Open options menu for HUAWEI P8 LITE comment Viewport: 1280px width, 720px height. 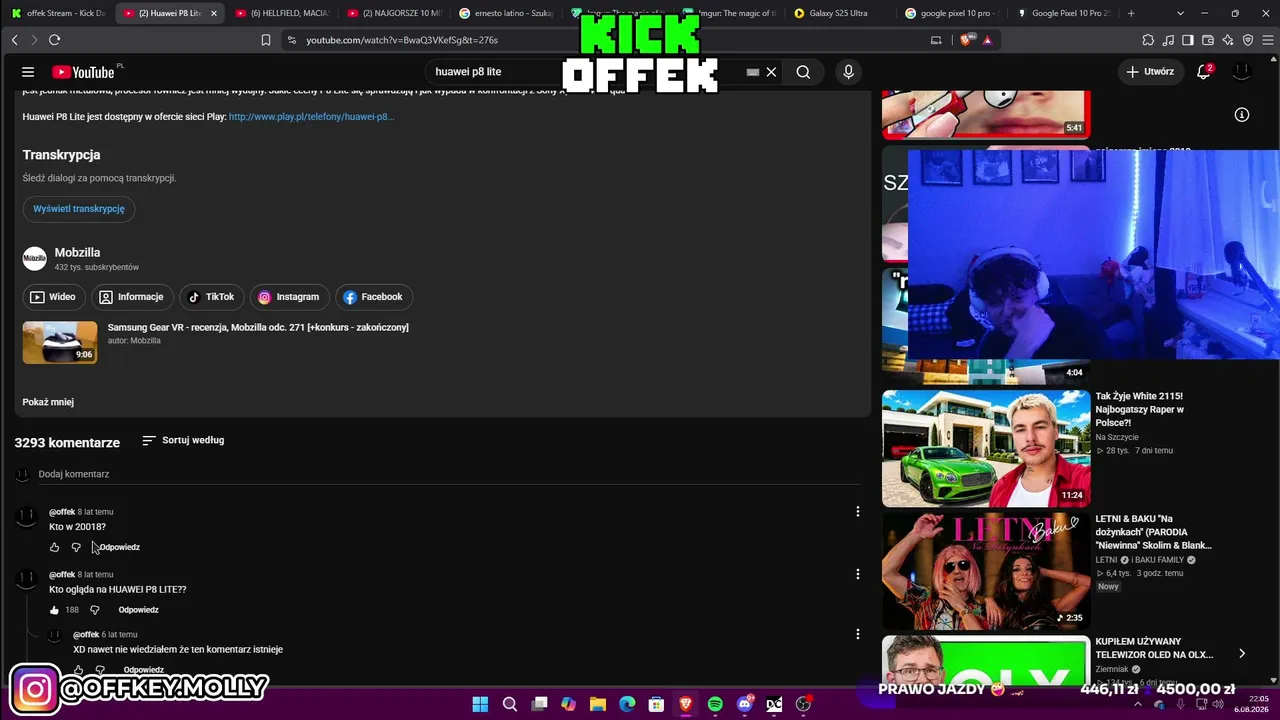coord(857,574)
